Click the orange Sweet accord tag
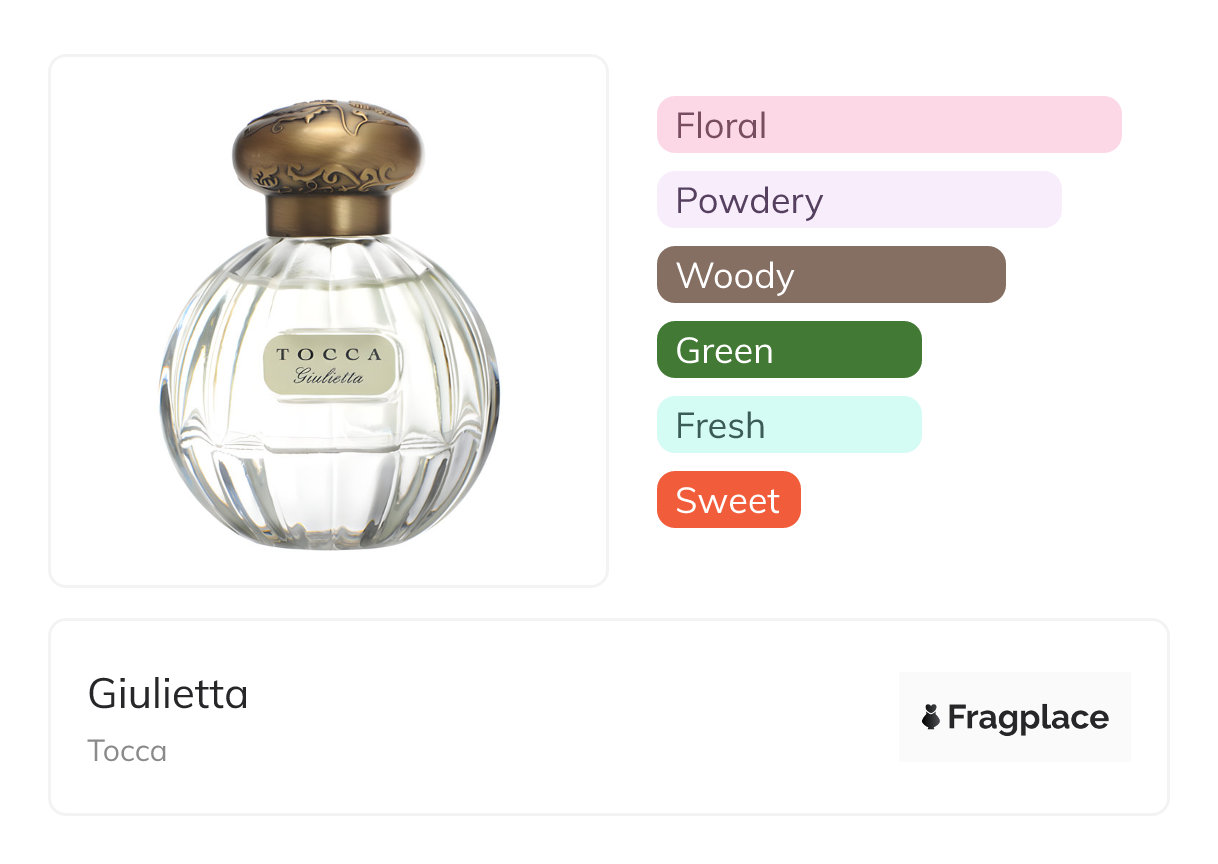 click(x=728, y=500)
